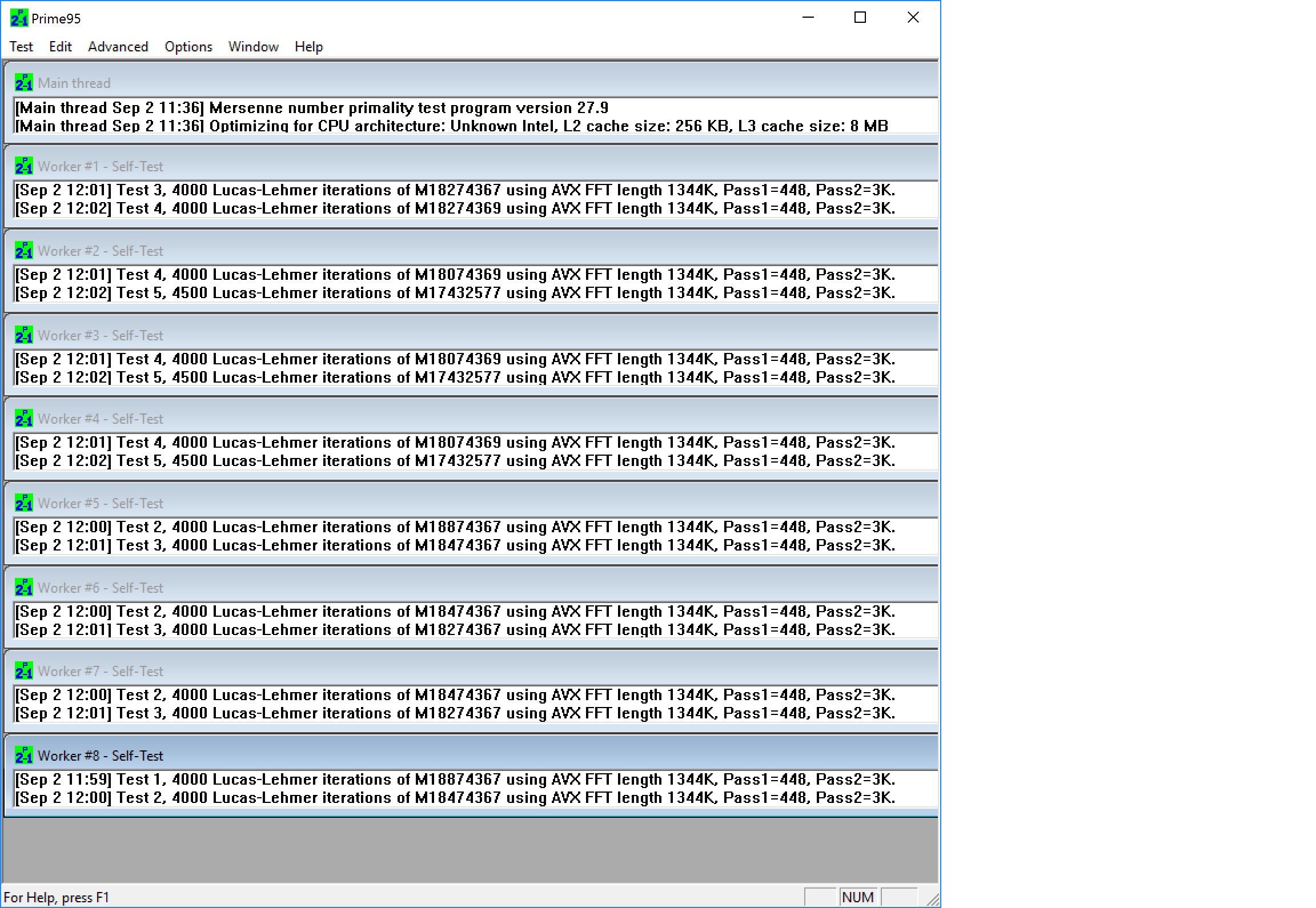Screen dimensions: 1316x908
Task: Click Worker #3 Test 4 M18074369 line
Action: (x=455, y=359)
